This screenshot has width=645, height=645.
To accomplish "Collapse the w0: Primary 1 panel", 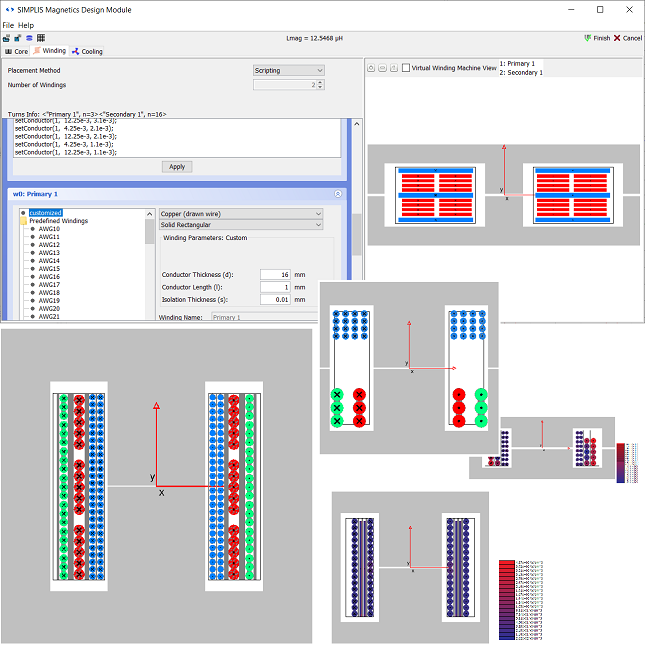I will [338, 194].
